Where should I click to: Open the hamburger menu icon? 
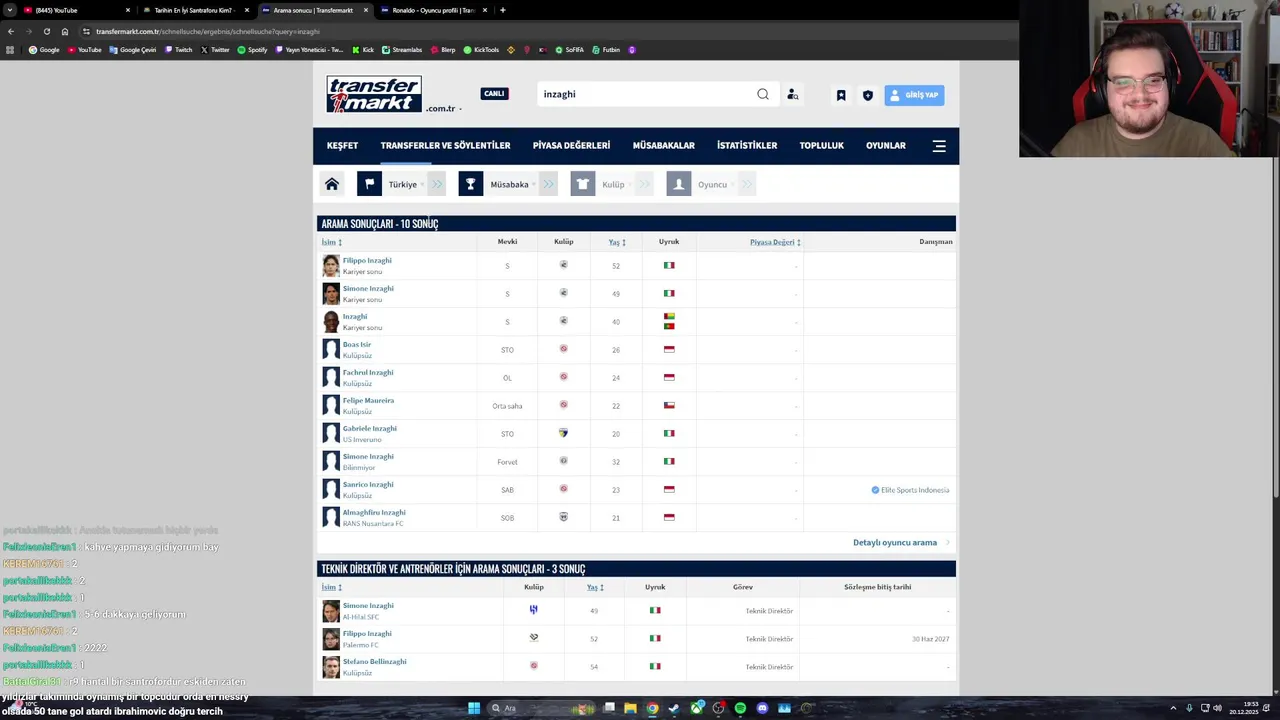pos(939,146)
